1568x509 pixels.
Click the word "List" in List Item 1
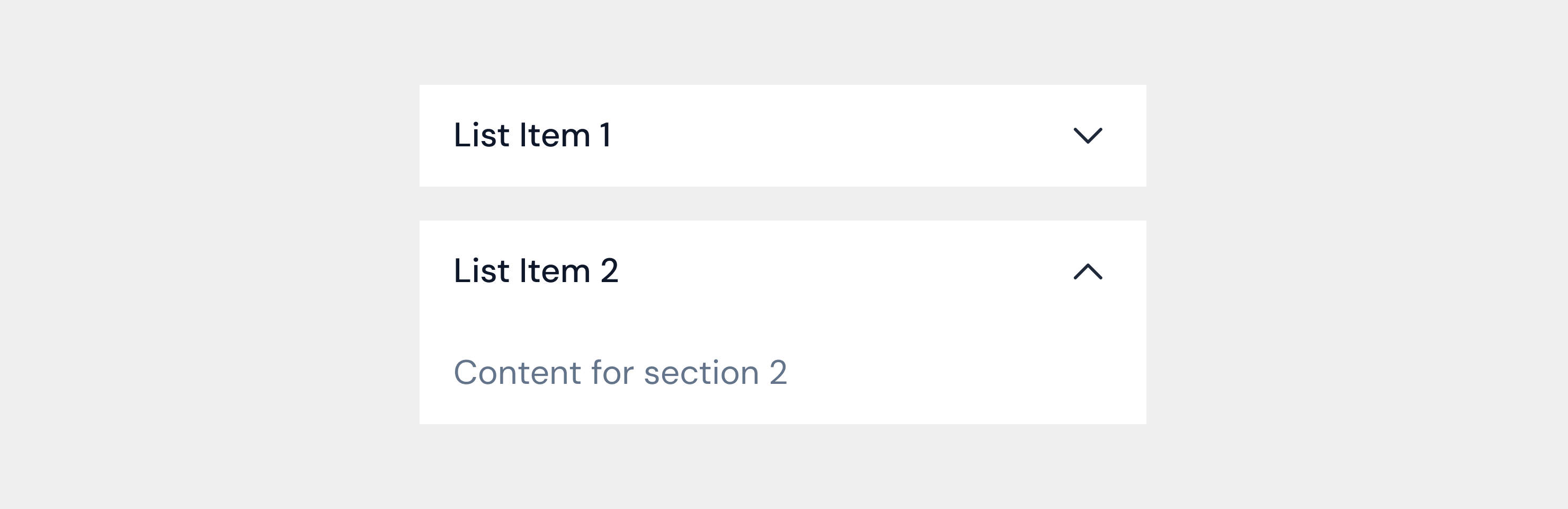click(481, 135)
